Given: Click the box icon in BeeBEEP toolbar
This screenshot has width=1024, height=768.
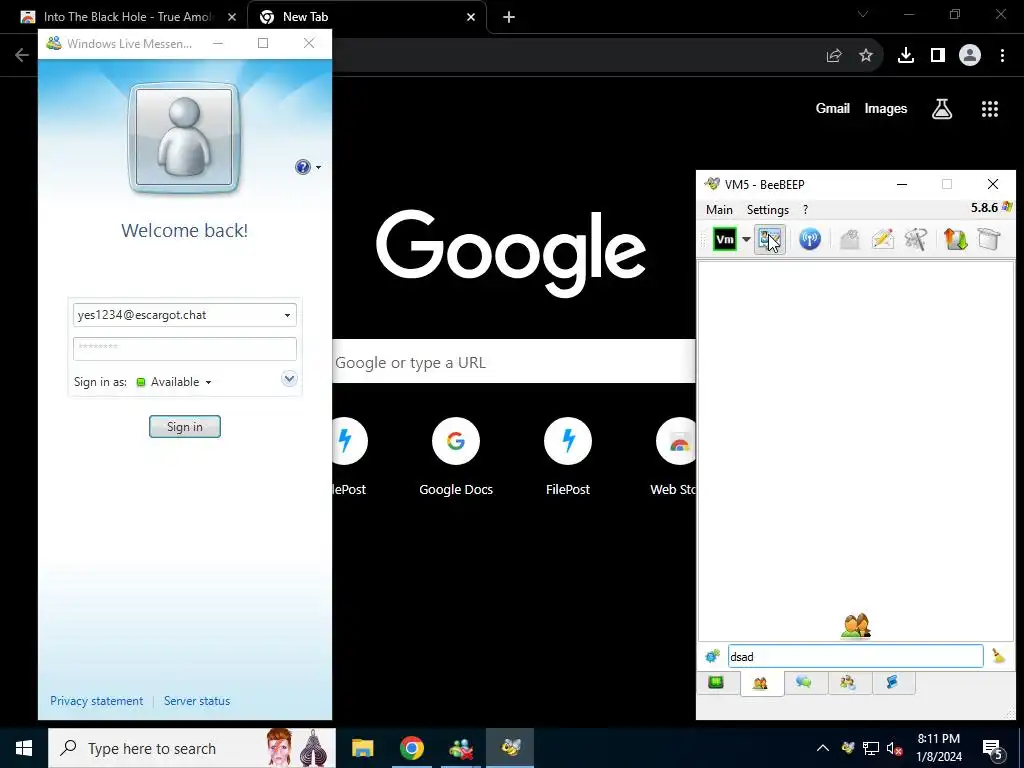Looking at the screenshot, I should tap(989, 239).
